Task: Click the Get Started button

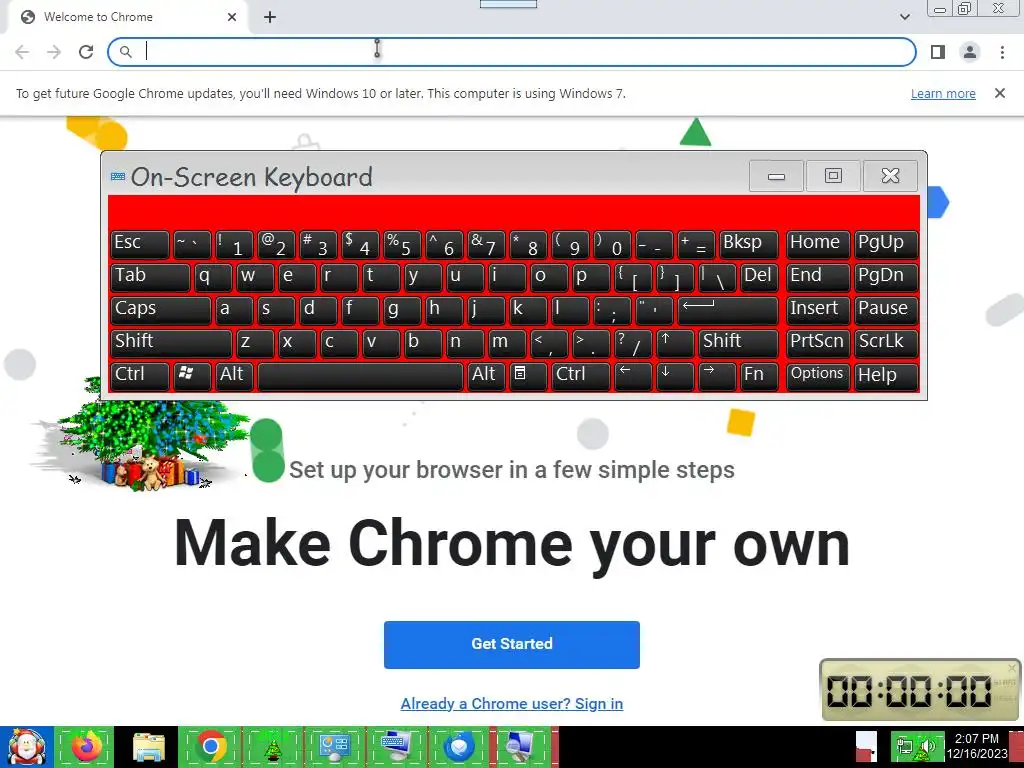Action: (511, 645)
